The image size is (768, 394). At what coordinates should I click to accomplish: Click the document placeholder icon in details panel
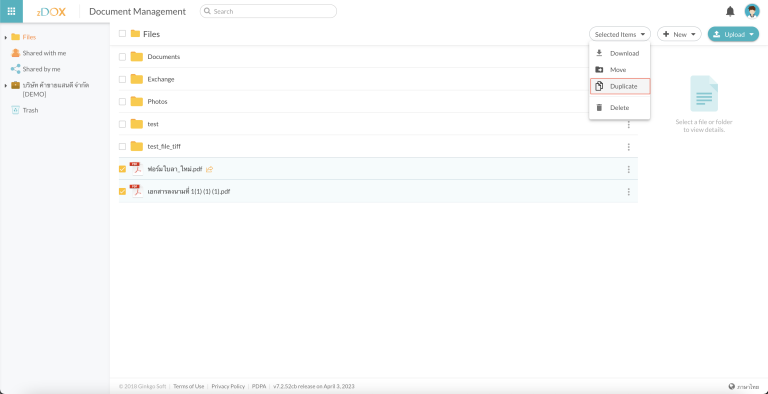click(x=704, y=93)
